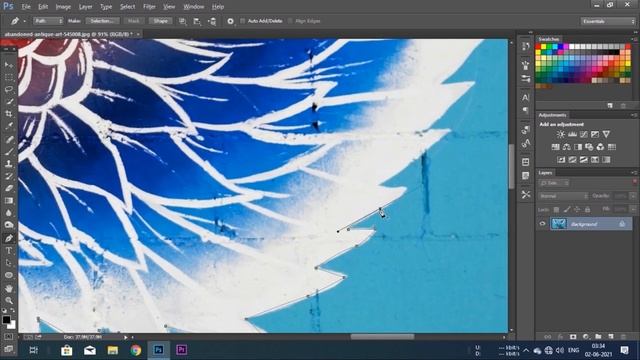Select the Gradient tool
This screenshot has width=640, height=360.
(x=9, y=200)
